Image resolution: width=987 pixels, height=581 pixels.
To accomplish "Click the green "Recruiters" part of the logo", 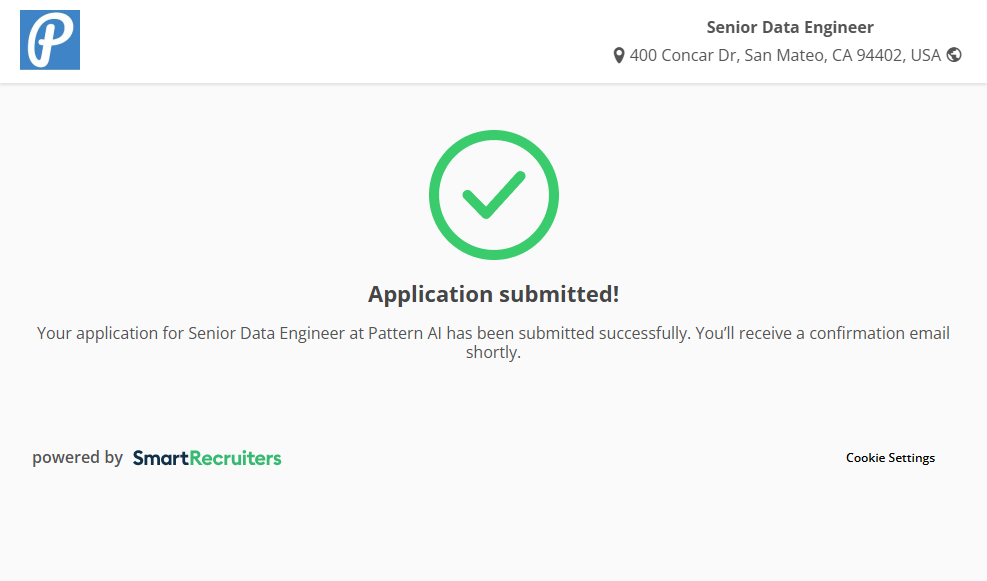I will click(x=236, y=458).
